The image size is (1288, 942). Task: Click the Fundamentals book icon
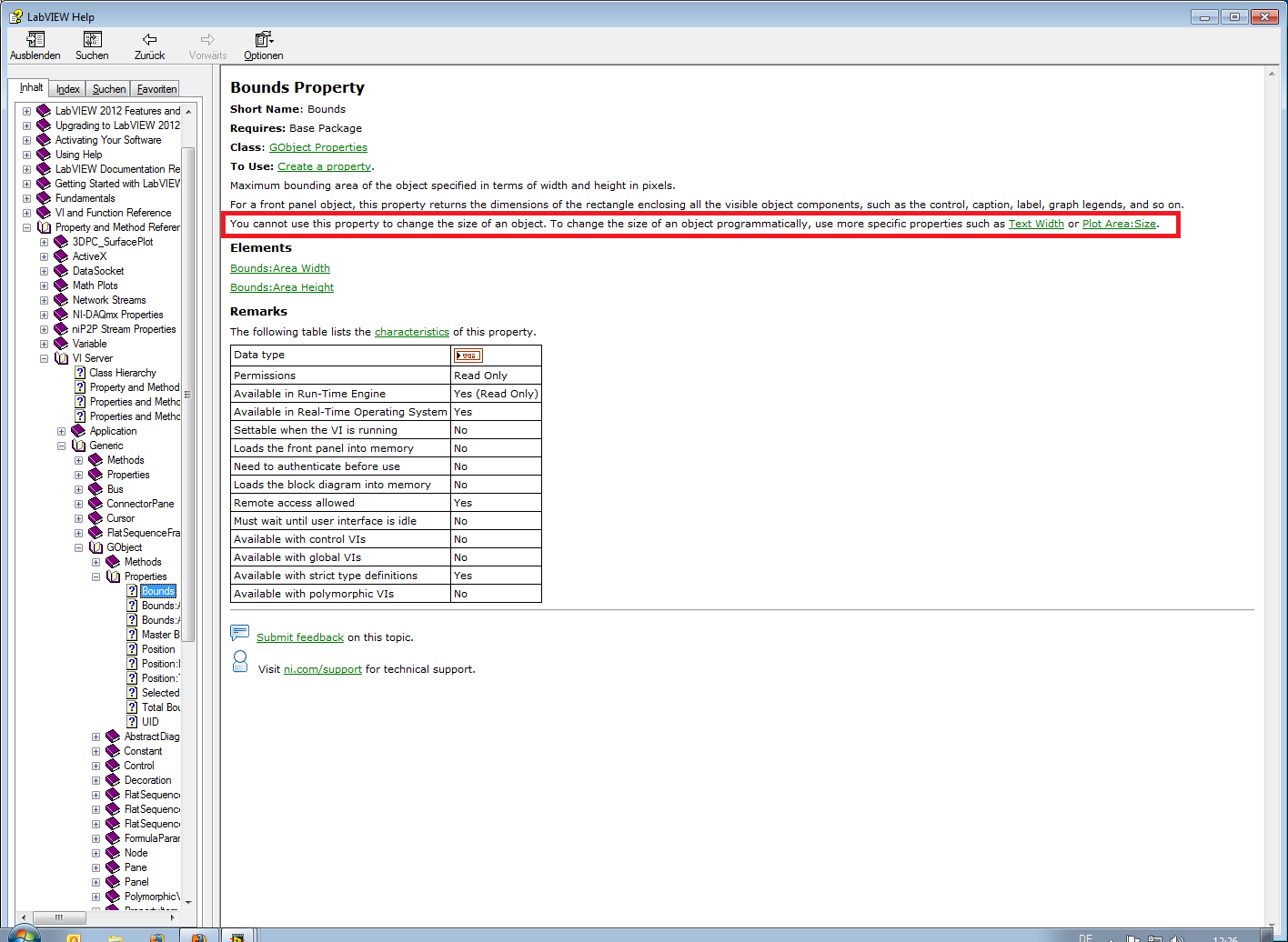pos(44,198)
